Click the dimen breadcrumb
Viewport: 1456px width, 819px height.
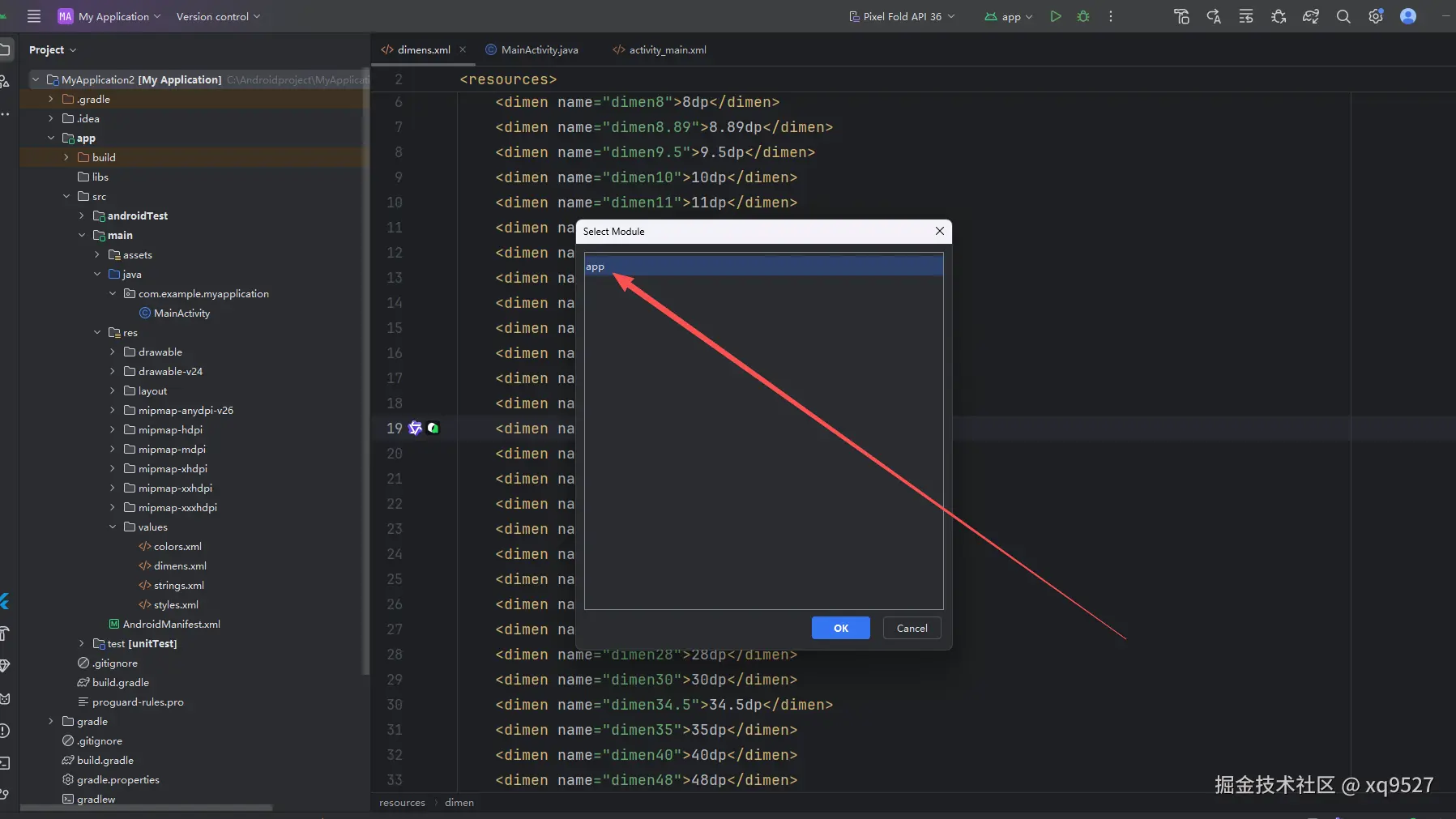[x=459, y=802]
